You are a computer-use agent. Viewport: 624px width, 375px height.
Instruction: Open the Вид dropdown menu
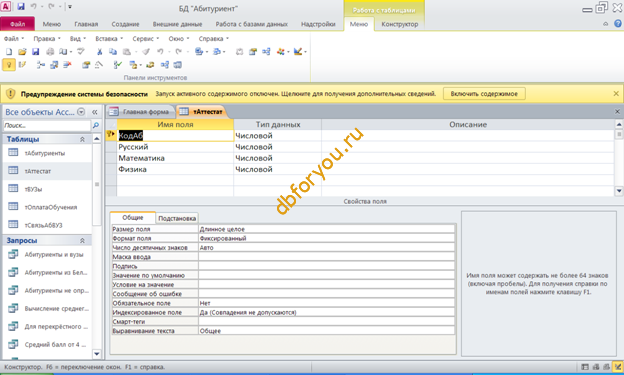[x=78, y=39]
